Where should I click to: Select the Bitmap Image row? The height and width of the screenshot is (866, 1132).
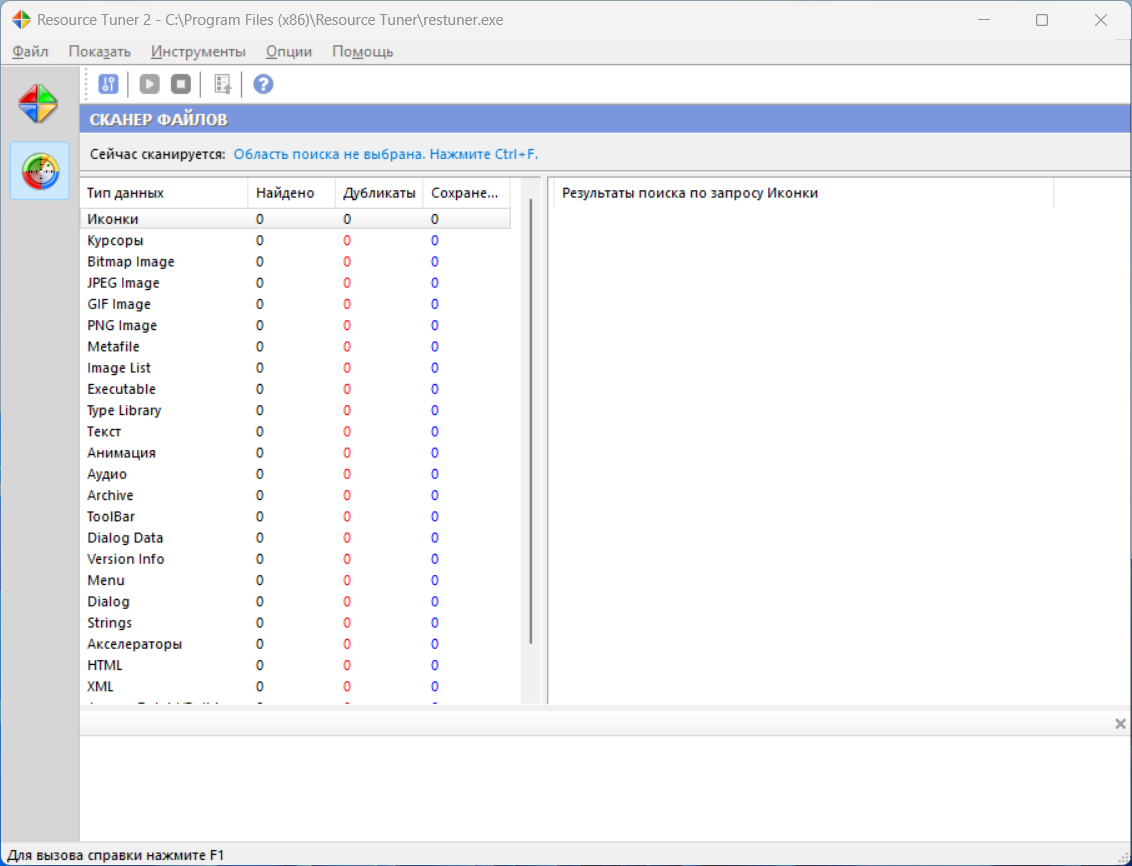pos(295,261)
